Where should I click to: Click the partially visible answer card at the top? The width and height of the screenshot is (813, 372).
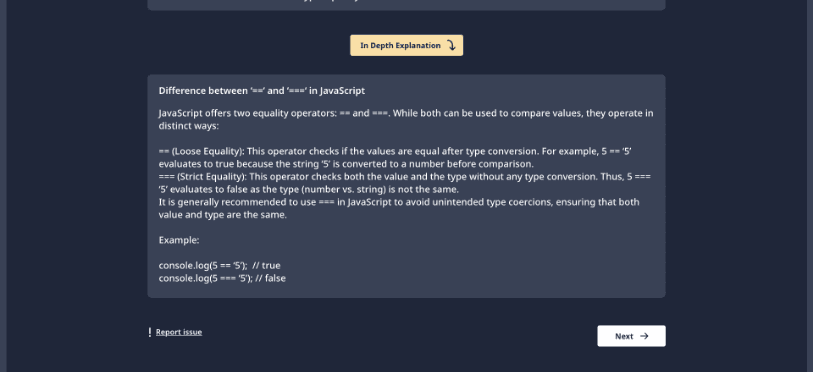406,5
